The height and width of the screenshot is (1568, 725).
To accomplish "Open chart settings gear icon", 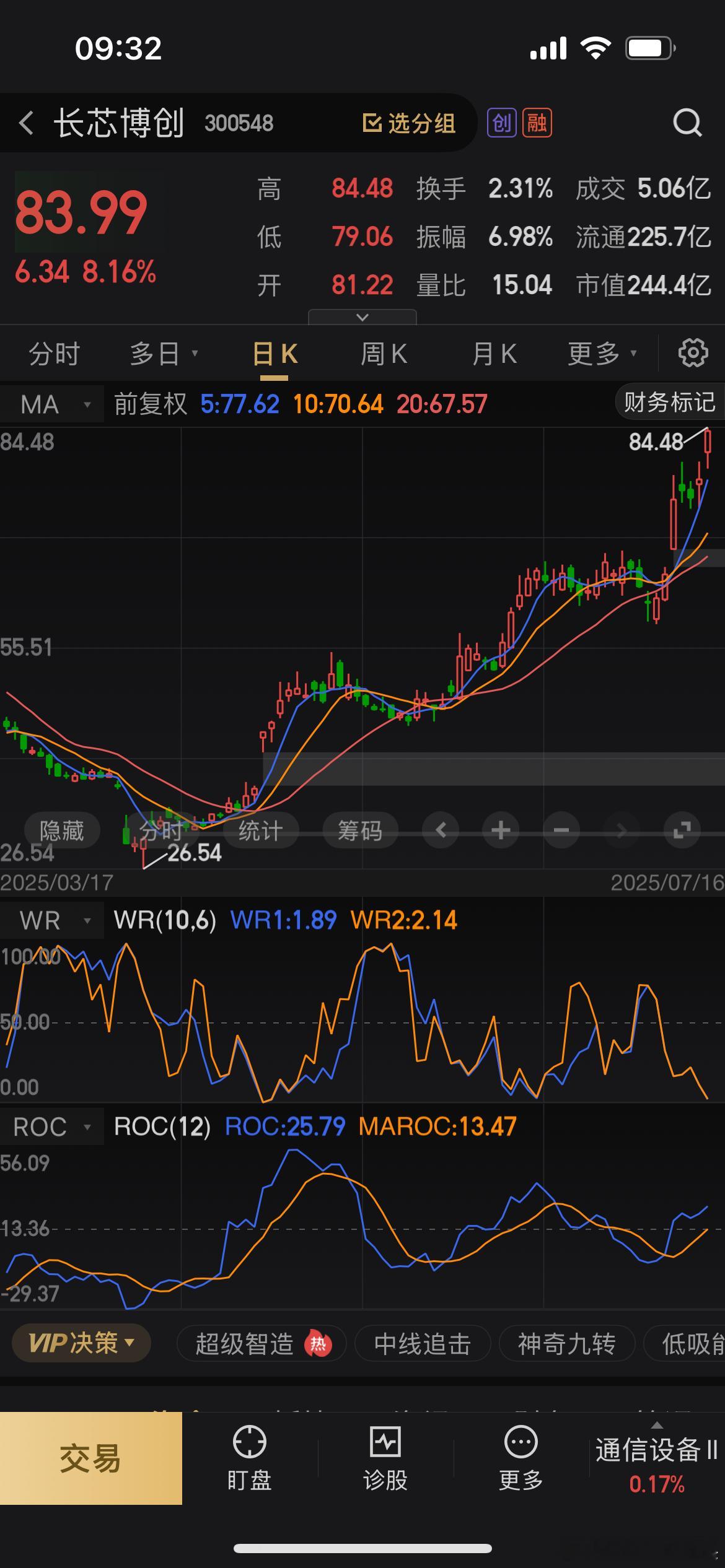I will [x=693, y=353].
